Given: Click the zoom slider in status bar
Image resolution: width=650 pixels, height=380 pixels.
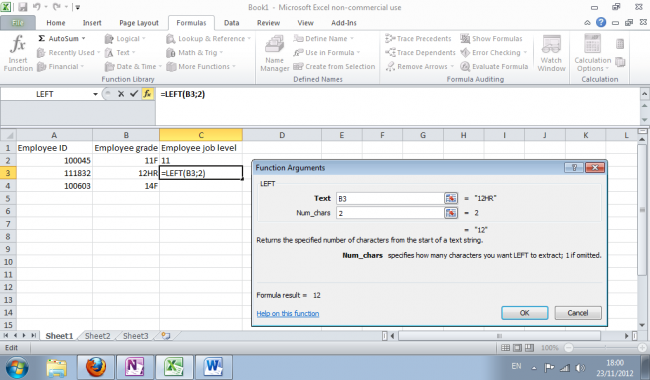Looking at the screenshot, I should [x=605, y=348].
